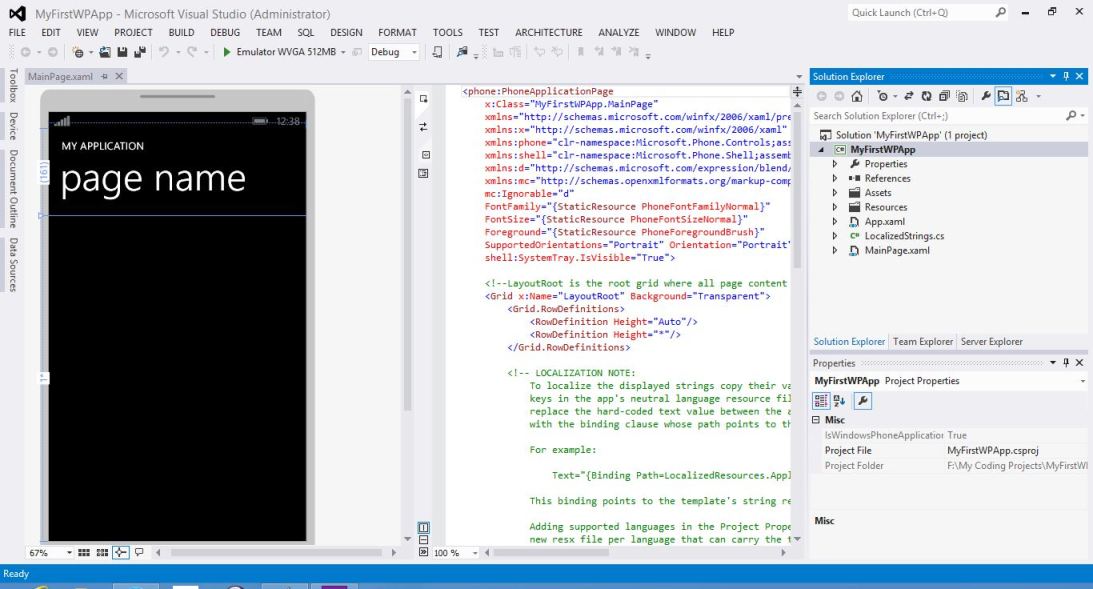Click the Quick Launch search box
Image resolution: width=1093 pixels, height=589 pixels.
[x=927, y=13]
